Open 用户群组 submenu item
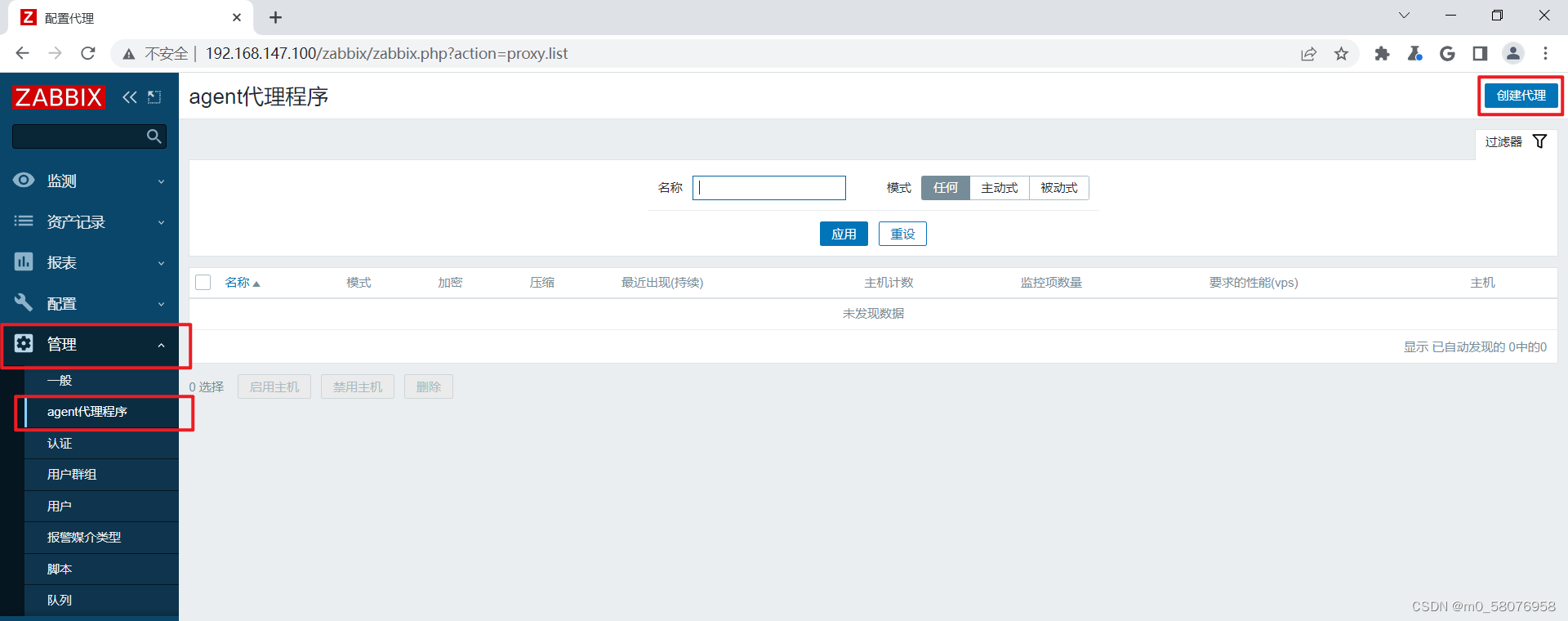1568x621 pixels. click(x=101, y=475)
